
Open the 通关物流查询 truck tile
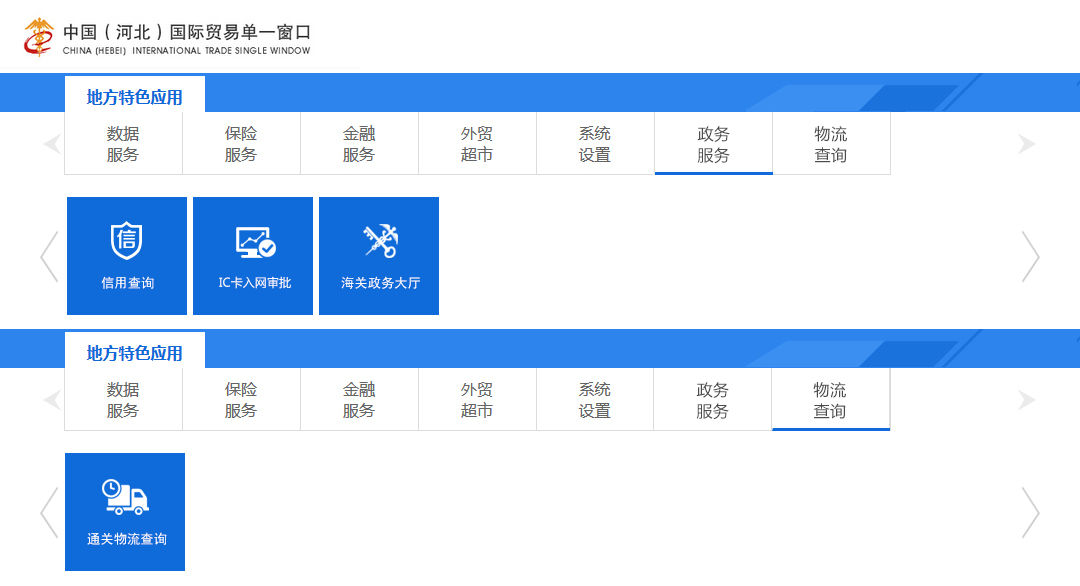[125, 512]
